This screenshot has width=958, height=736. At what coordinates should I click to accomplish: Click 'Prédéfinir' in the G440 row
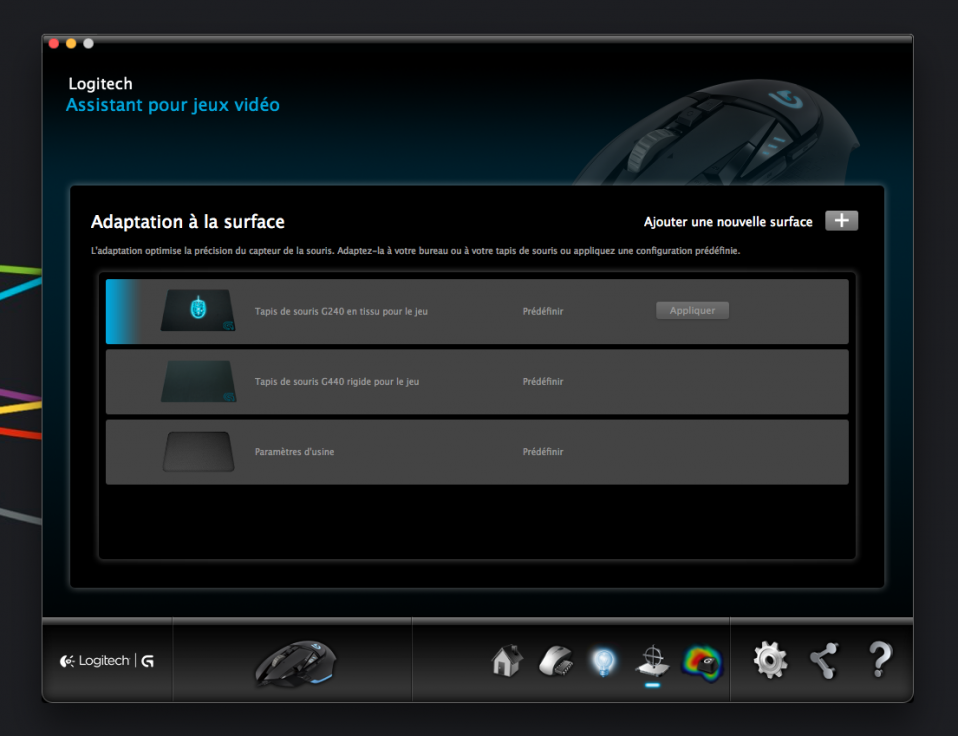point(543,382)
